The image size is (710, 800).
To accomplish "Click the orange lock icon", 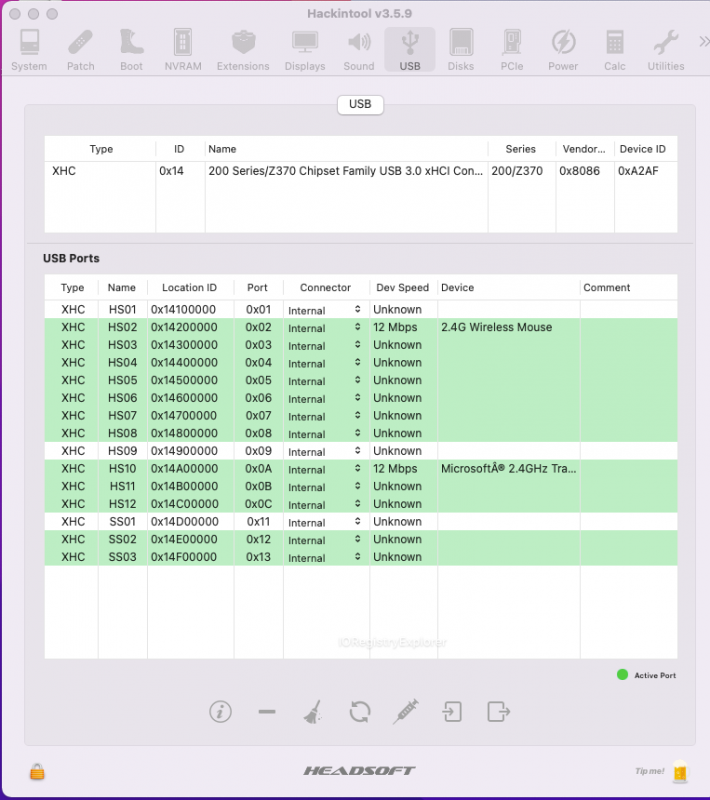I will (37, 771).
